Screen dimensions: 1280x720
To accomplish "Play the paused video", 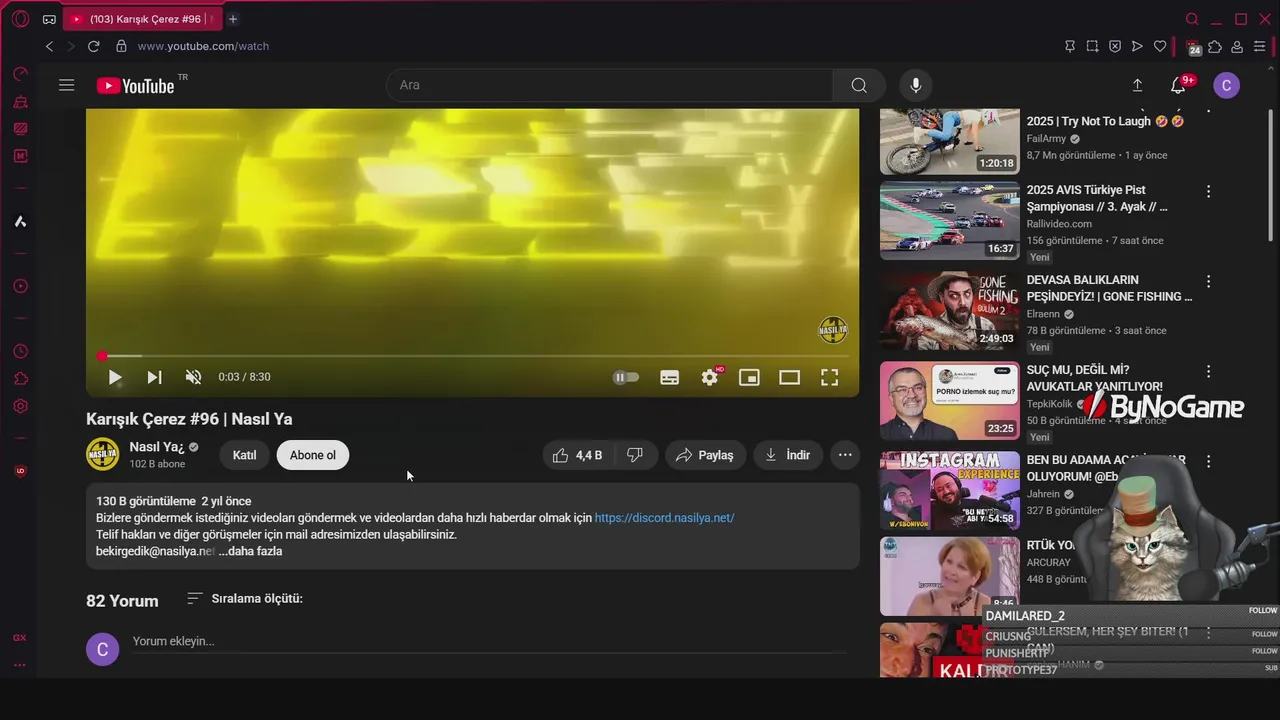I will [x=114, y=377].
